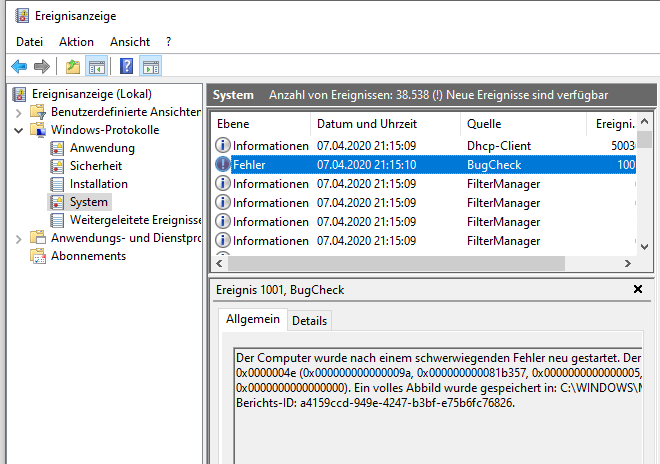Open the ? help menu

(168, 42)
